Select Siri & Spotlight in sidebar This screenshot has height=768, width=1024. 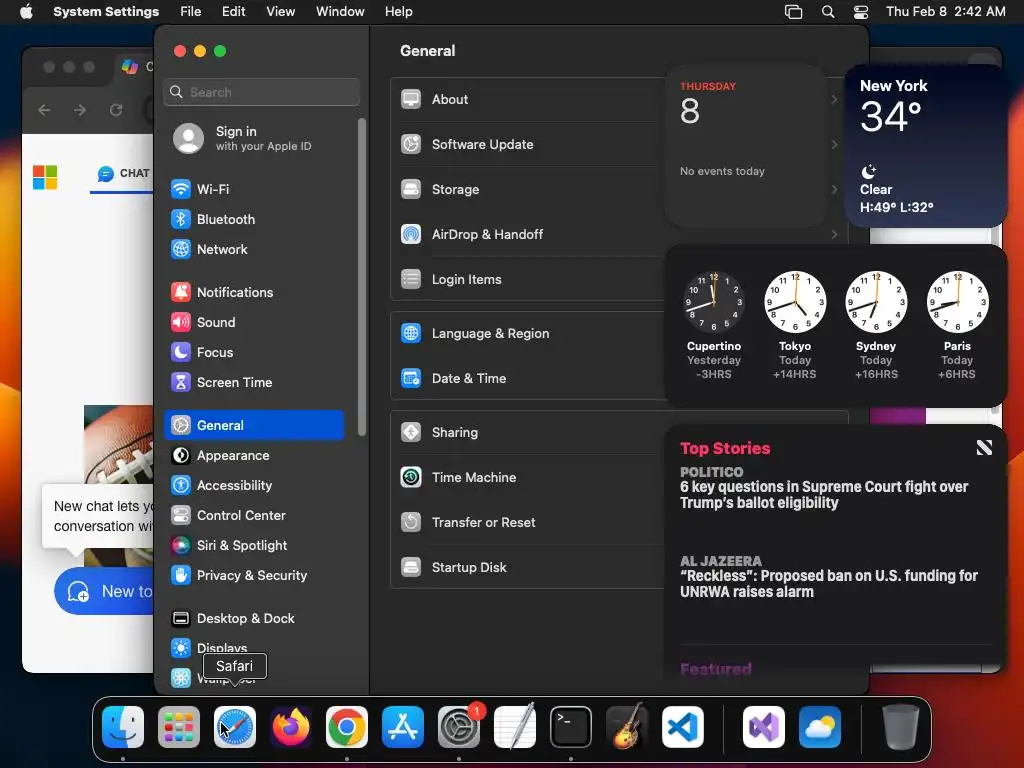pos(254,546)
